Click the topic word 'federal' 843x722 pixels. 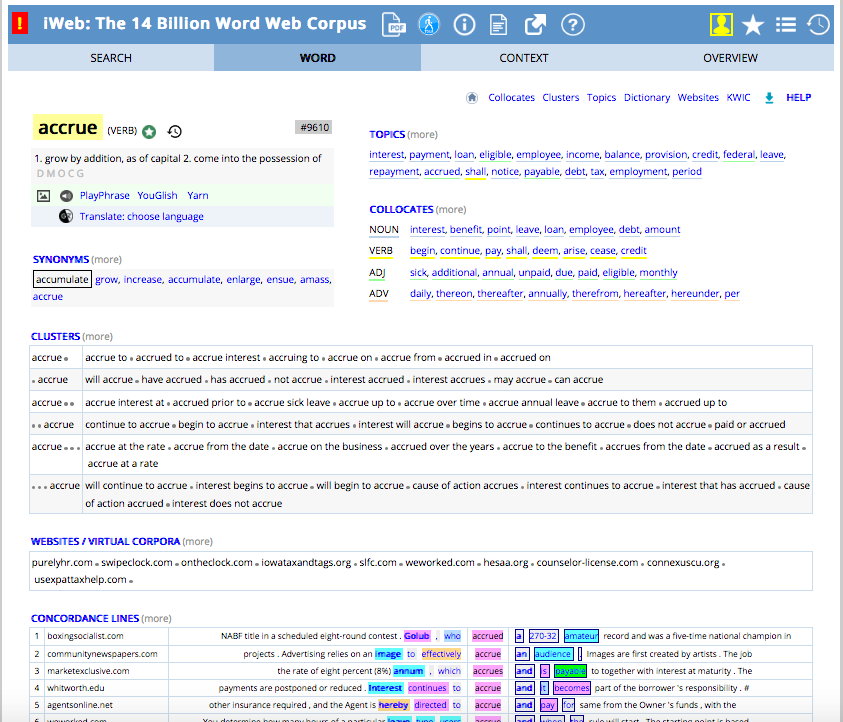[739, 154]
